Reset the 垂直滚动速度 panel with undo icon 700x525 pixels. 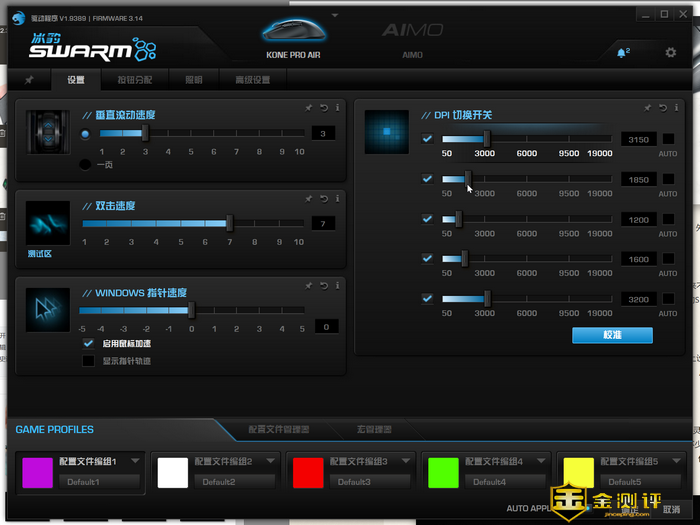click(x=324, y=107)
